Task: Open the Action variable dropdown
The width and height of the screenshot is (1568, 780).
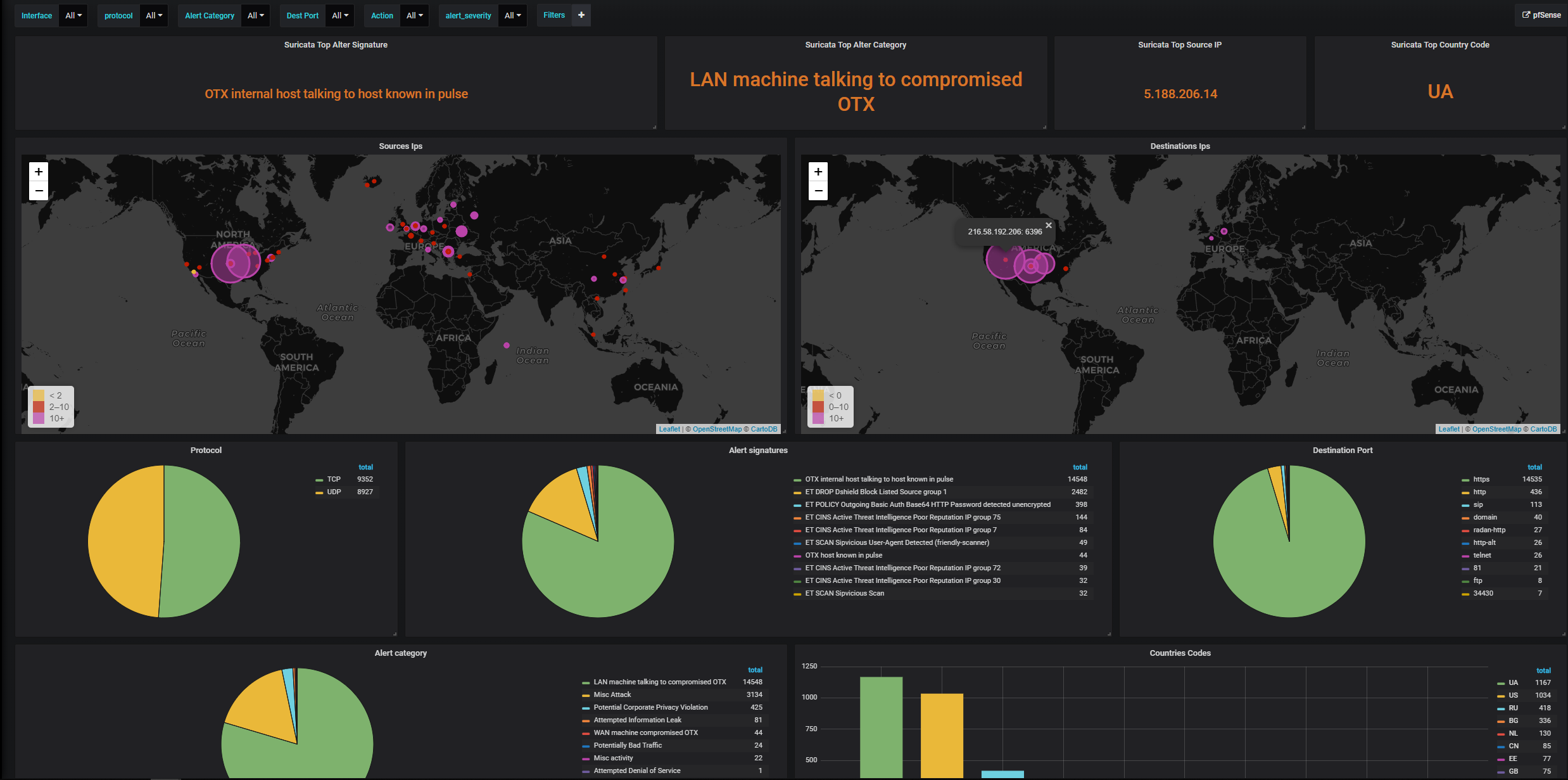Action: pos(414,15)
